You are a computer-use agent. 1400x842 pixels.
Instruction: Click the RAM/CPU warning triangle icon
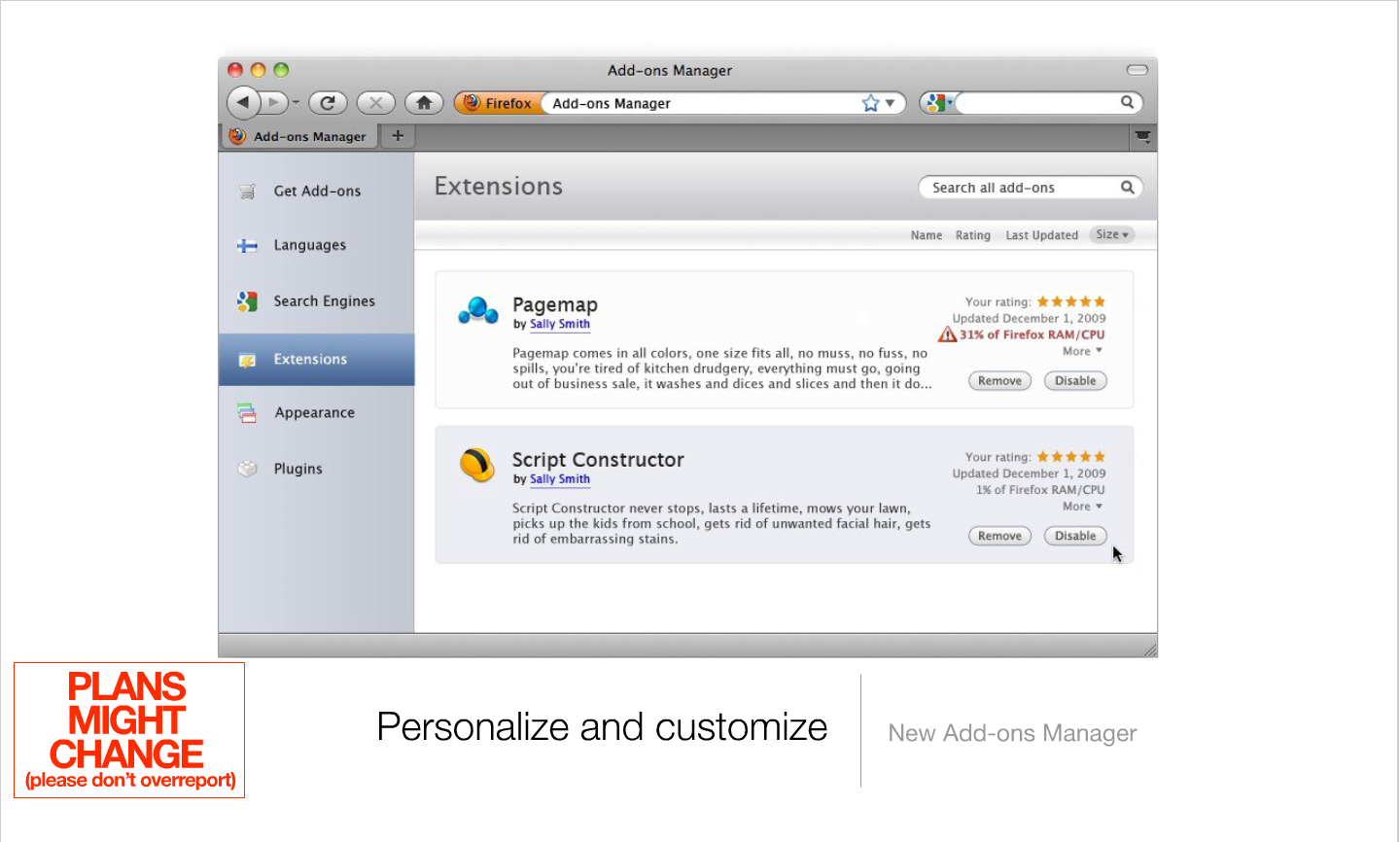tap(947, 334)
